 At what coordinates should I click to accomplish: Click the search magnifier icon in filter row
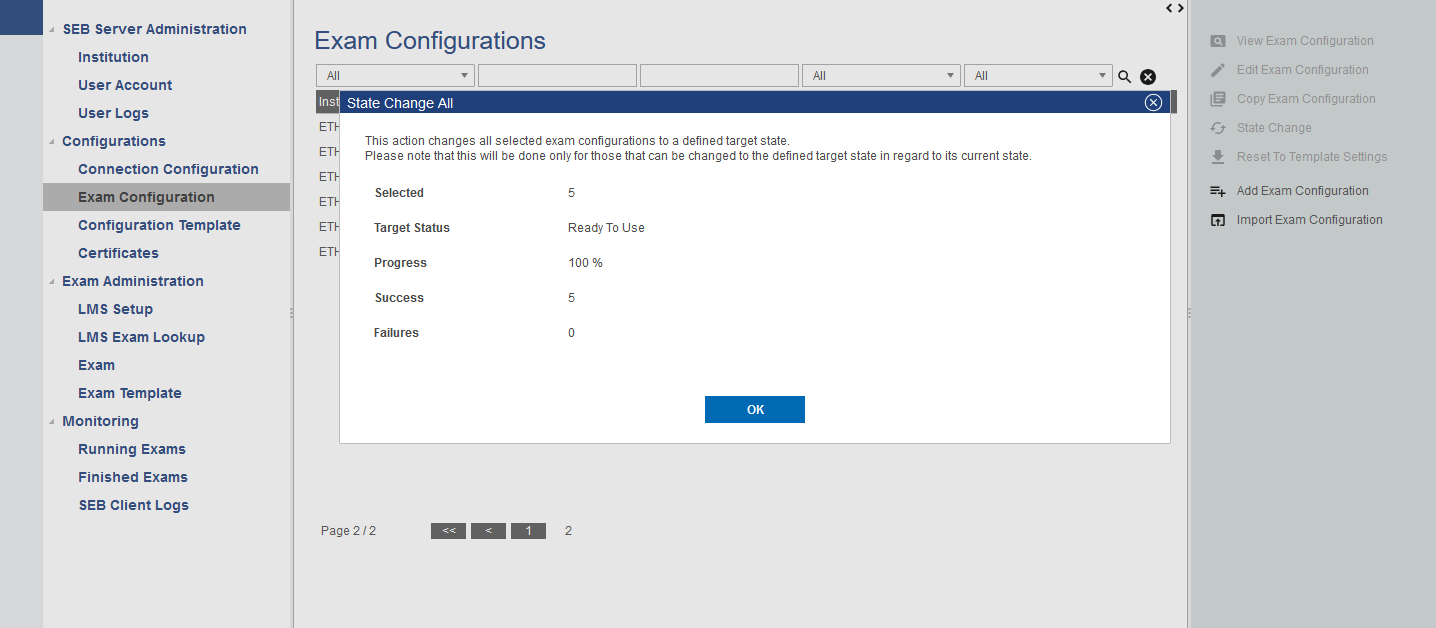click(x=1124, y=77)
